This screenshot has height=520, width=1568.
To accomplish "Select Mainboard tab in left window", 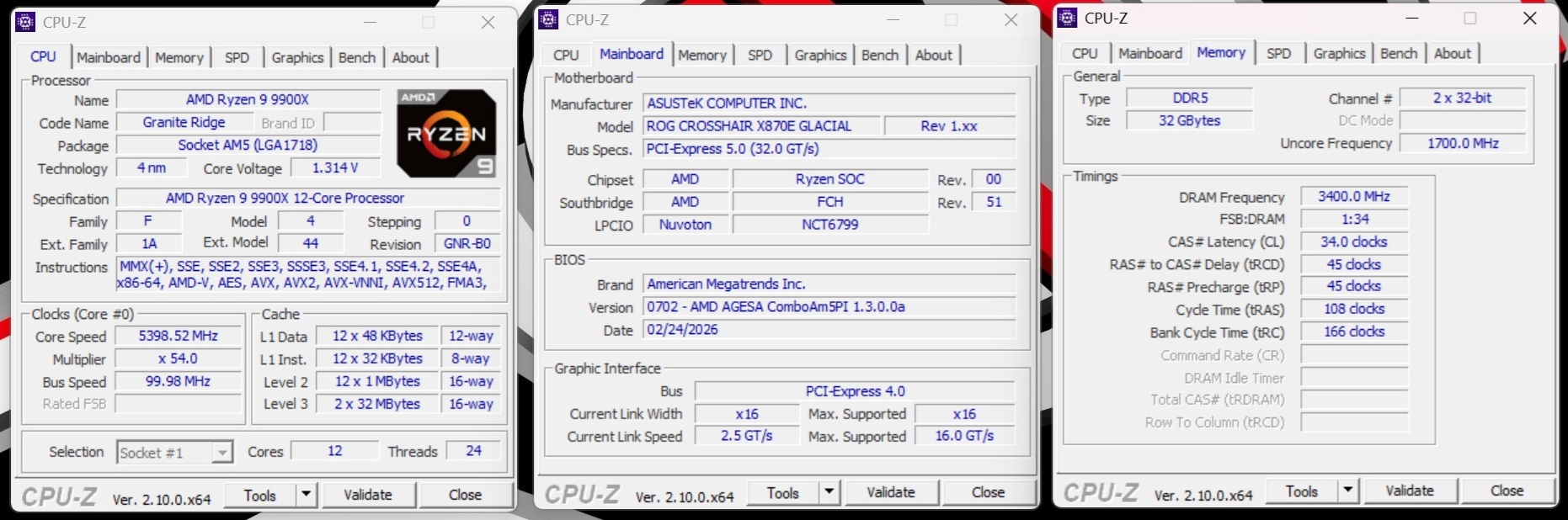I will (x=109, y=57).
